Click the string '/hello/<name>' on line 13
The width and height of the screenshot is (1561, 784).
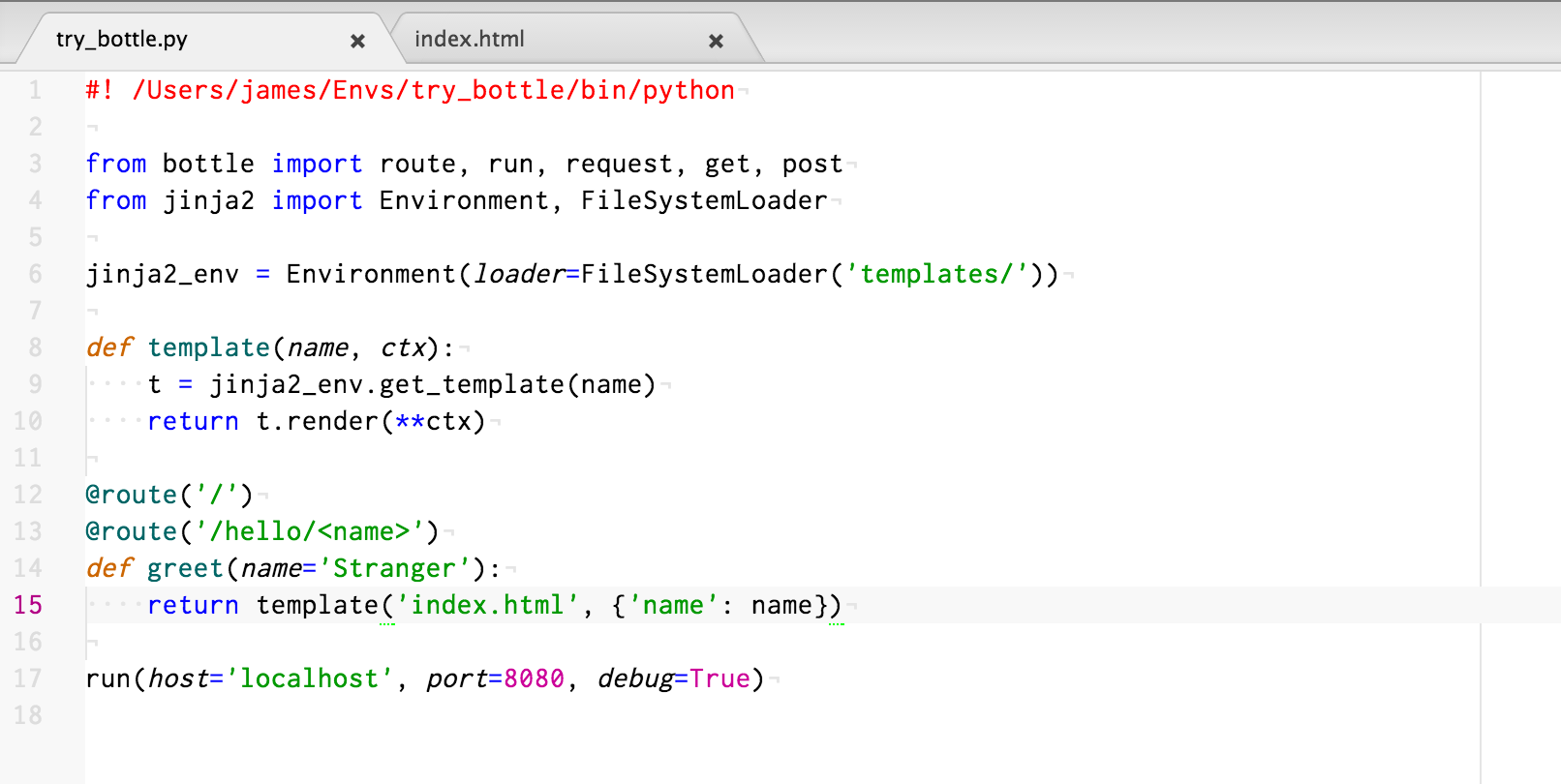pyautogui.click(x=310, y=531)
